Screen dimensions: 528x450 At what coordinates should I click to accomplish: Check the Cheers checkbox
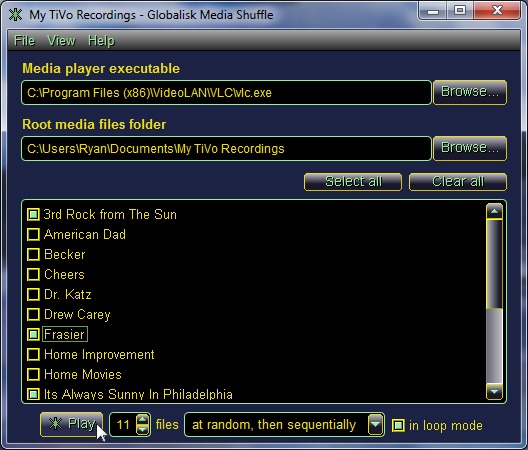point(33,275)
